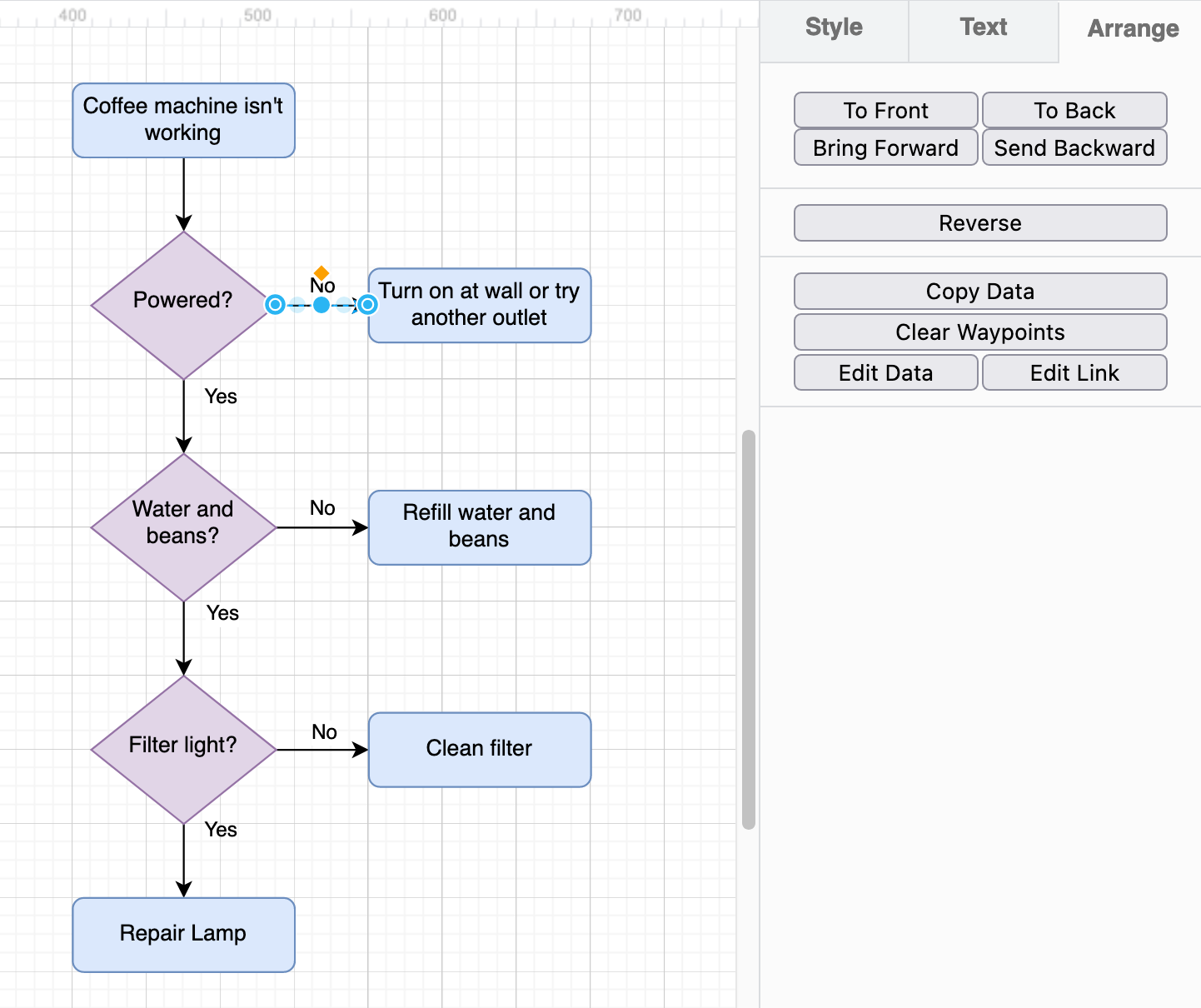Click the Arrange tab
Image resolution: width=1201 pixels, height=1008 pixels.
(x=1131, y=27)
